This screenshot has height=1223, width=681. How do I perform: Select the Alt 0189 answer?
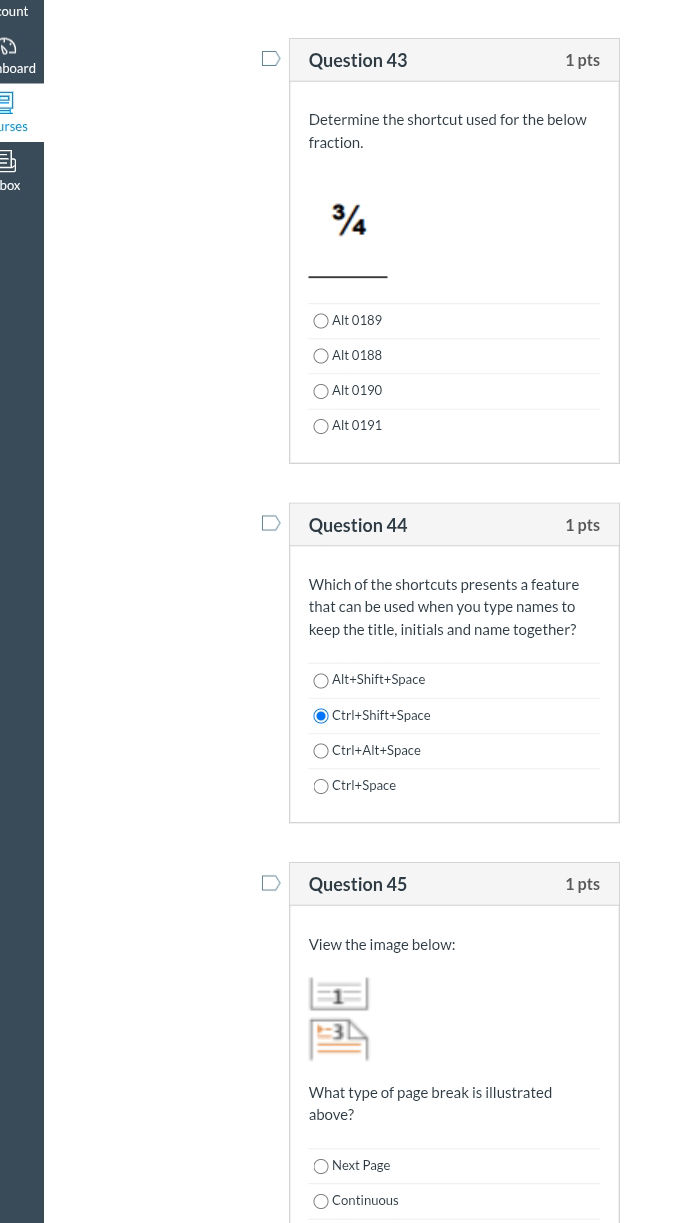coord(320,320)
